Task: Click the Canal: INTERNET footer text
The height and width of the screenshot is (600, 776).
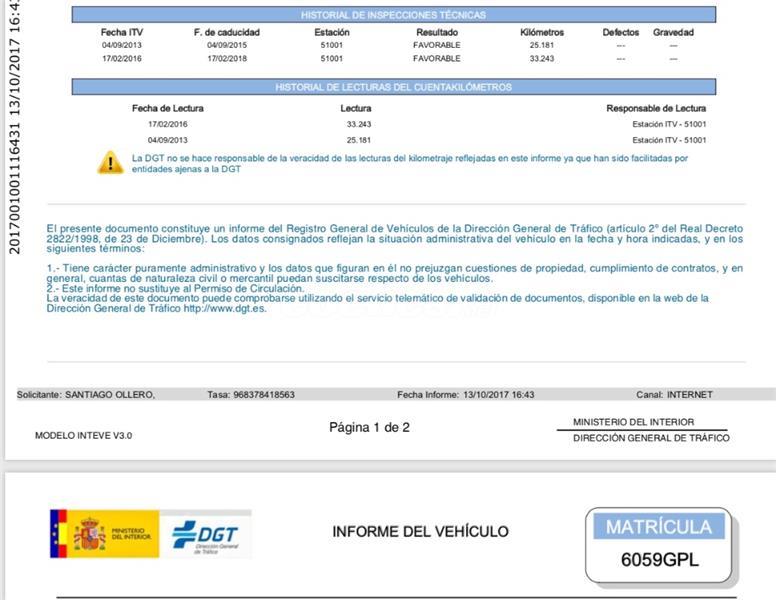Action: [674, 395]
